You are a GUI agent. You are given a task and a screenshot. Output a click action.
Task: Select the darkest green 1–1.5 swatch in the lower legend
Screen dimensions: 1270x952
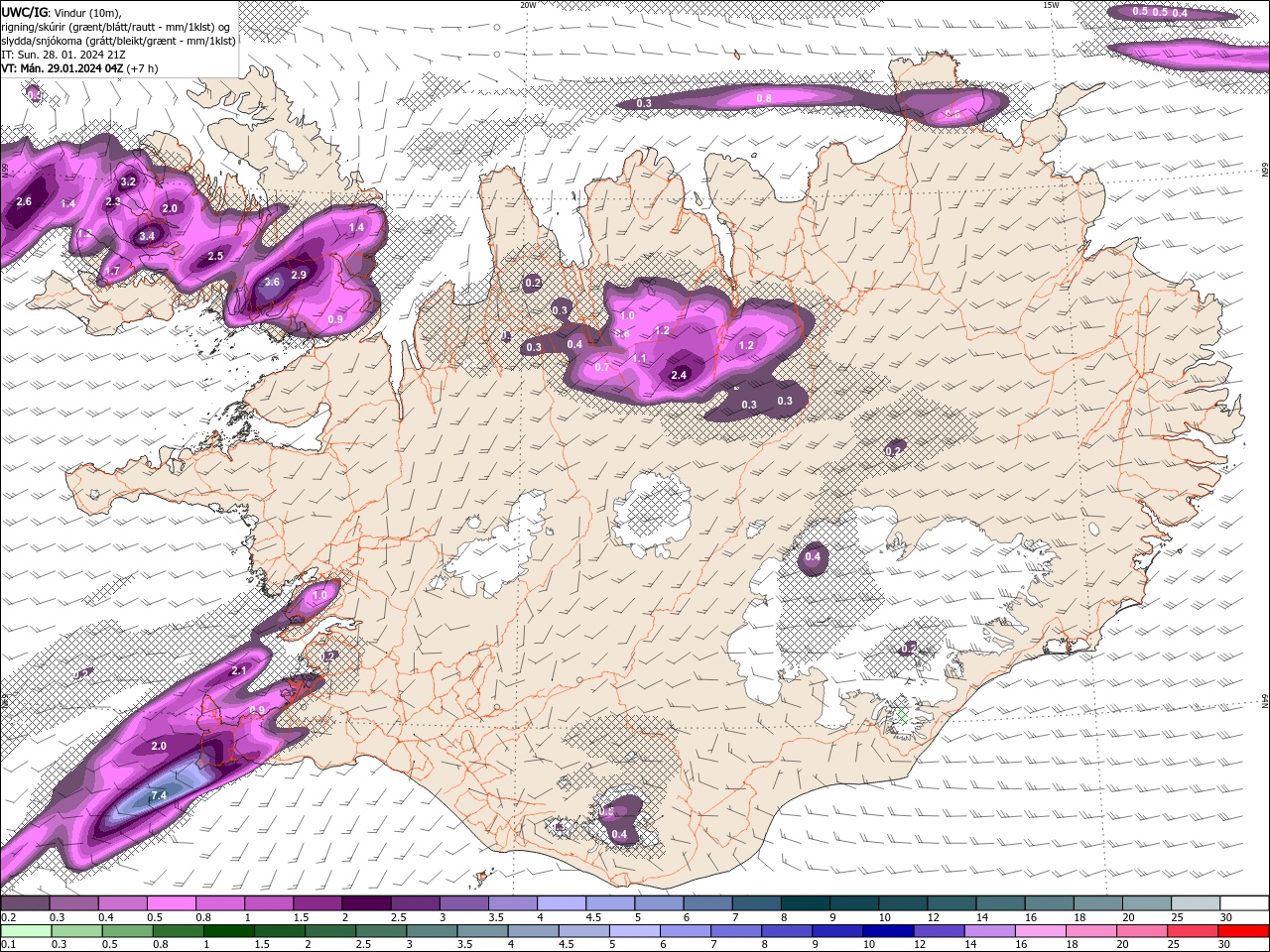pyautogui.click(x=229, y=931)
